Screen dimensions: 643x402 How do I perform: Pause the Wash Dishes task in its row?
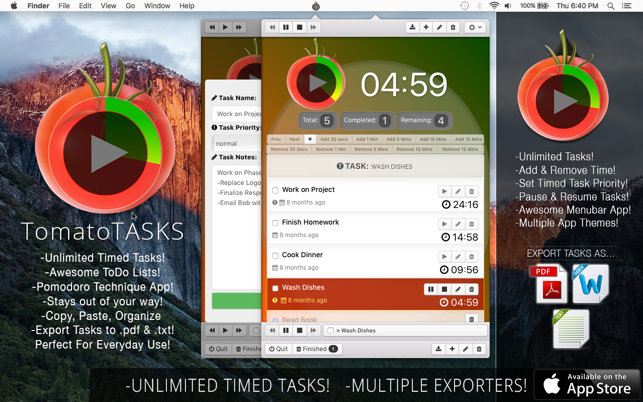pos(431,289)
